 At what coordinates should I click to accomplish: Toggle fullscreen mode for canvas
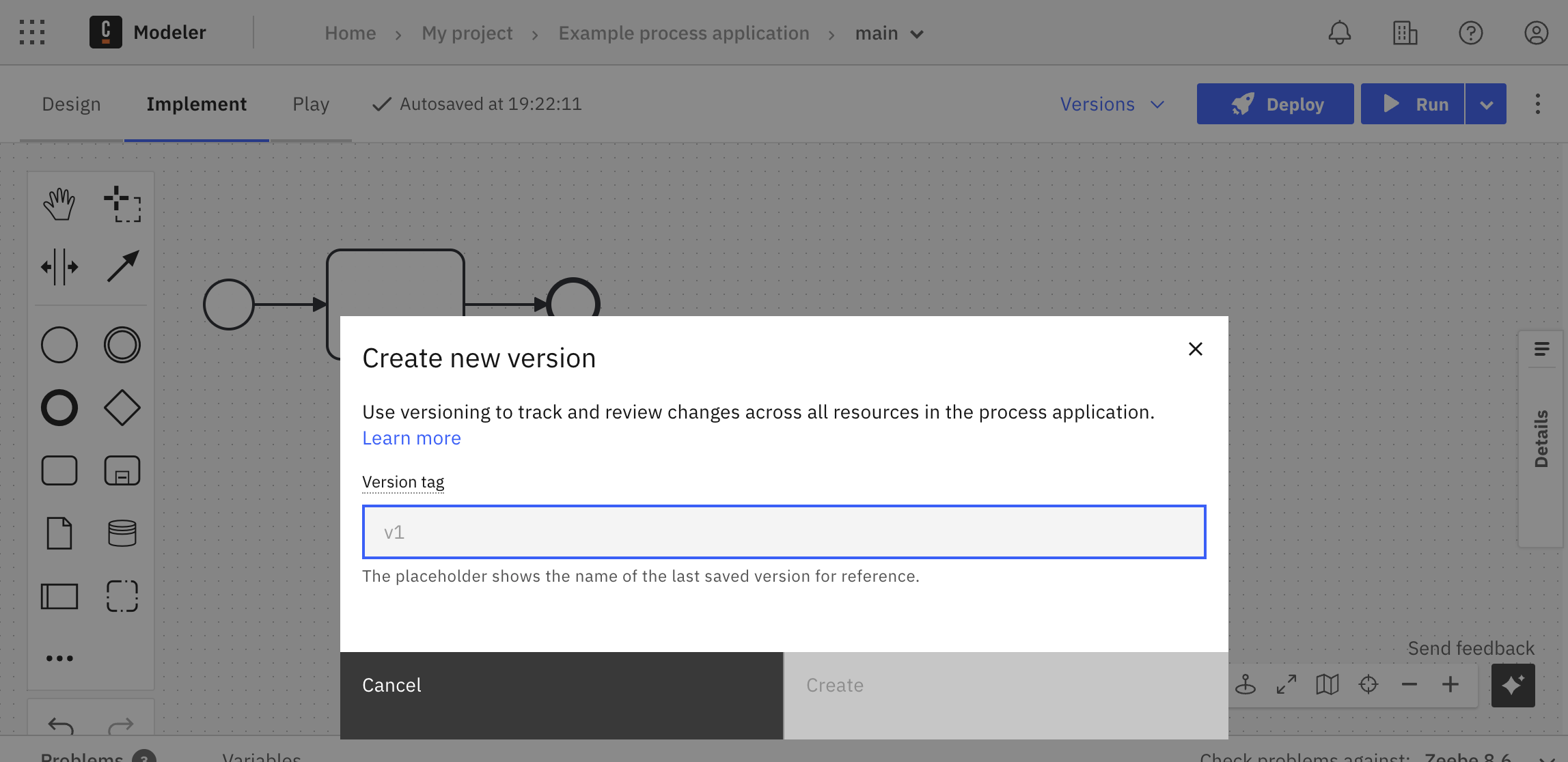pyautogui.click(x=1287, y=684)
